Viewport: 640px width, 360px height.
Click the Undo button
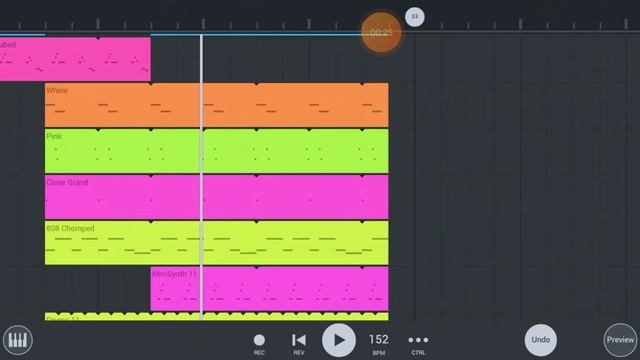(x=540, y=340)
